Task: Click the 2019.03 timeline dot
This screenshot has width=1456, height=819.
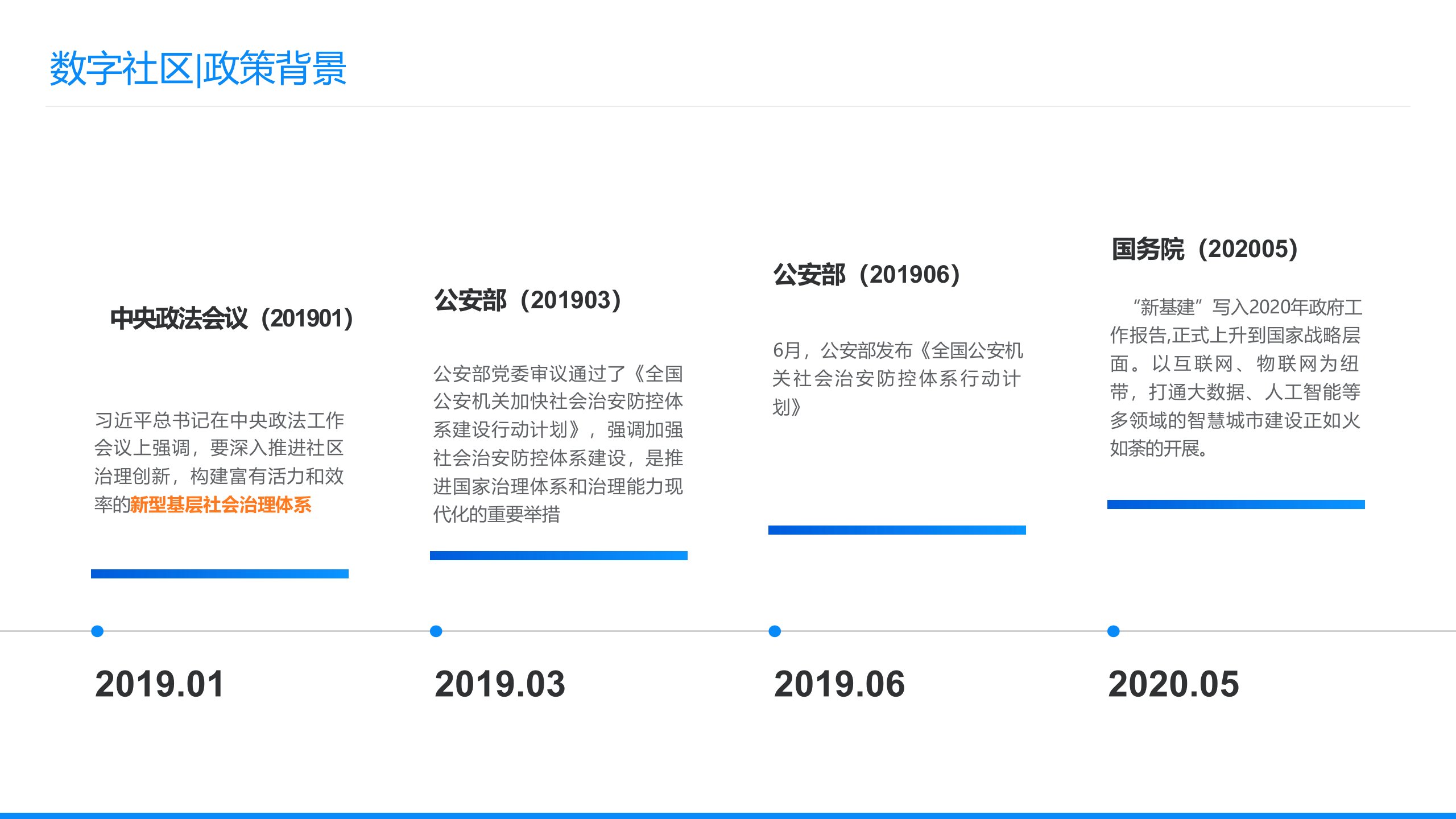Action: pyautogui.click(x=436, y=631)
